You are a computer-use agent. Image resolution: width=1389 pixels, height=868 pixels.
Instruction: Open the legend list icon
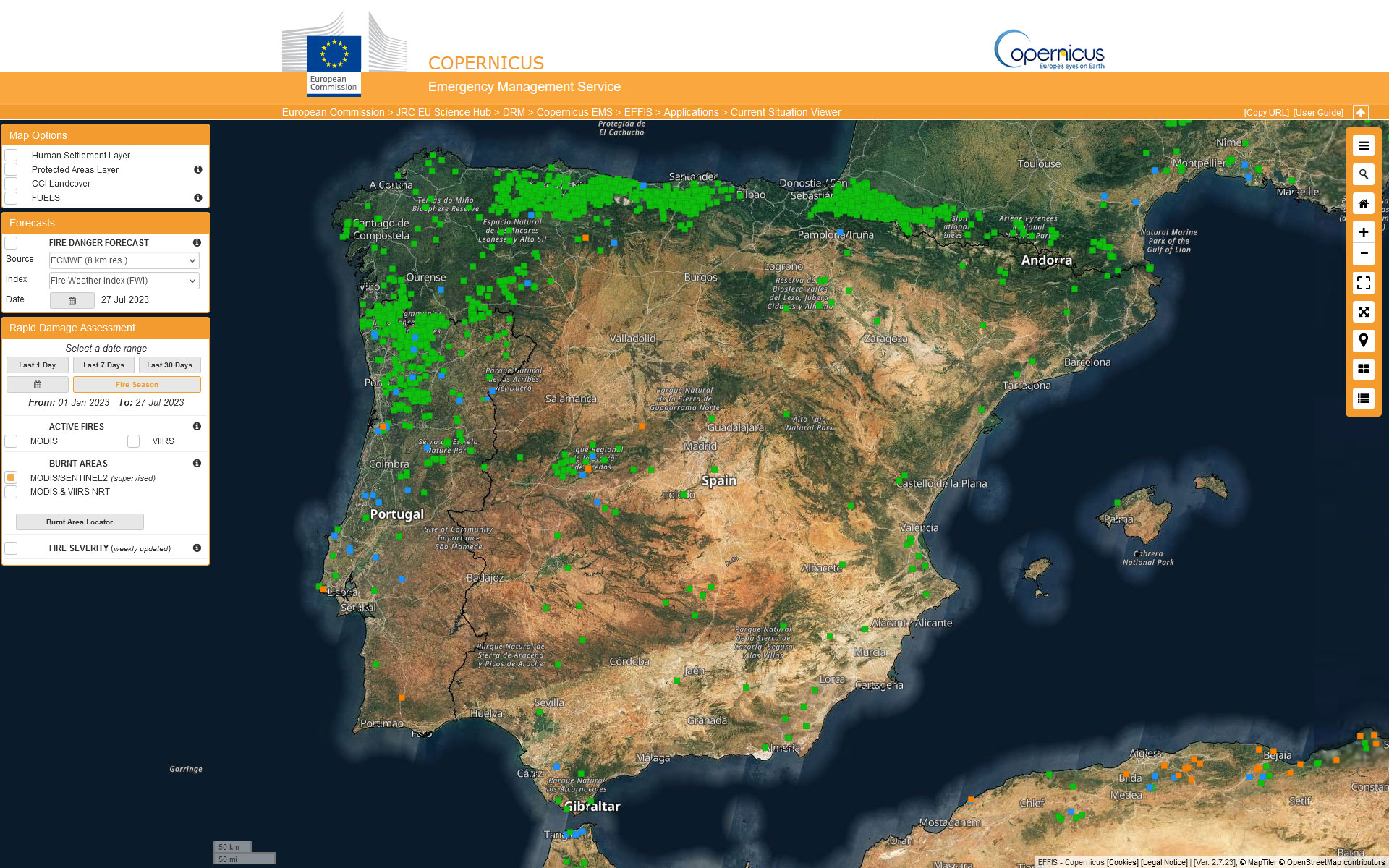pos(1363,399)
